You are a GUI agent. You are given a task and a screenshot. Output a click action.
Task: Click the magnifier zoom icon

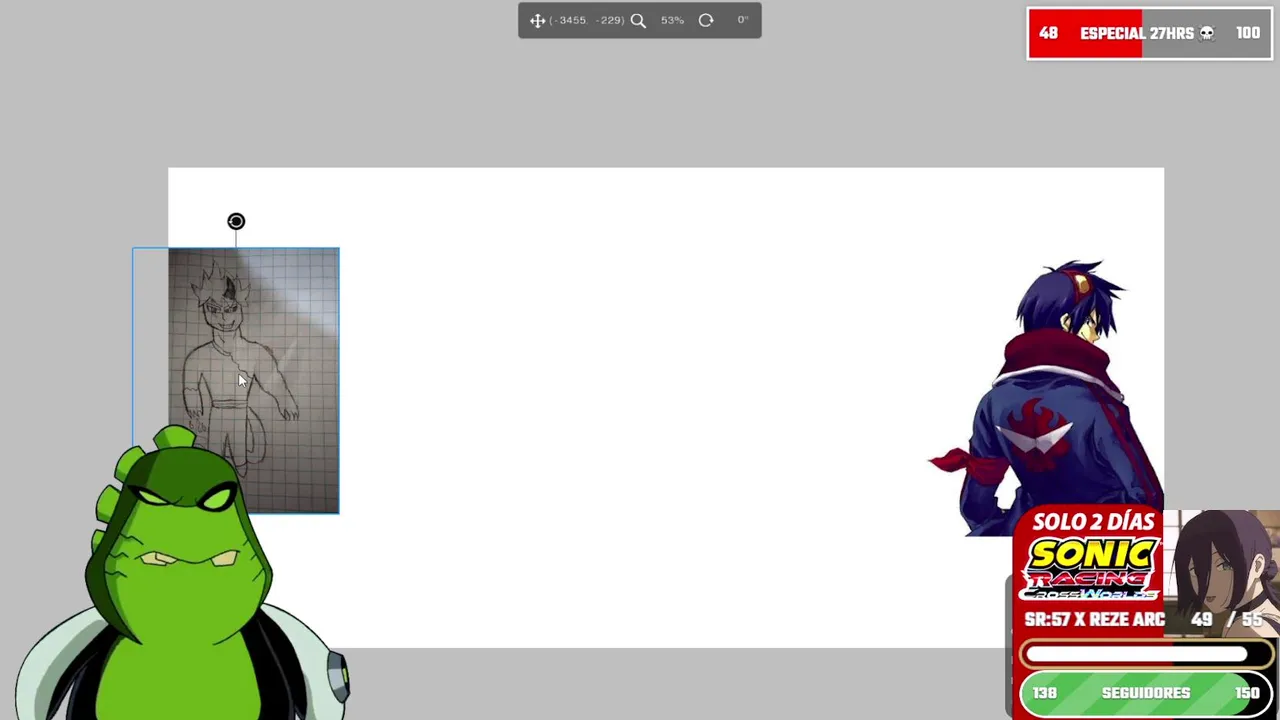coord(638,20)
